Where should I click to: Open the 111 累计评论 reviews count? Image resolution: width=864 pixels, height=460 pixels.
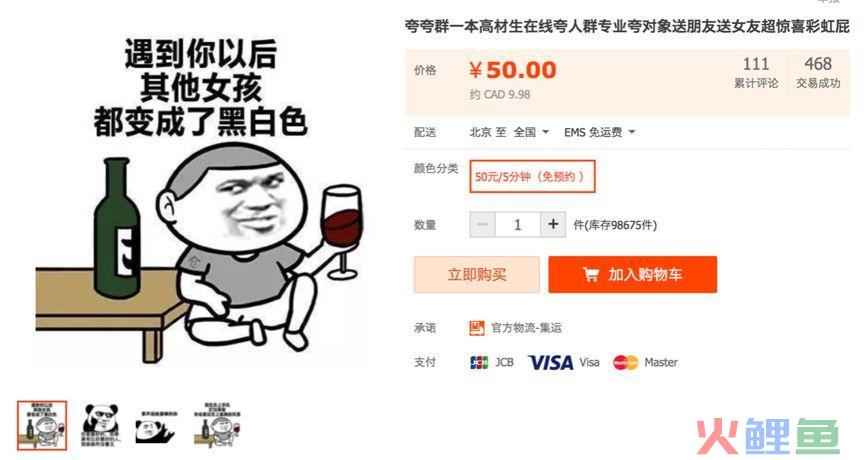[x=756, y=72]
